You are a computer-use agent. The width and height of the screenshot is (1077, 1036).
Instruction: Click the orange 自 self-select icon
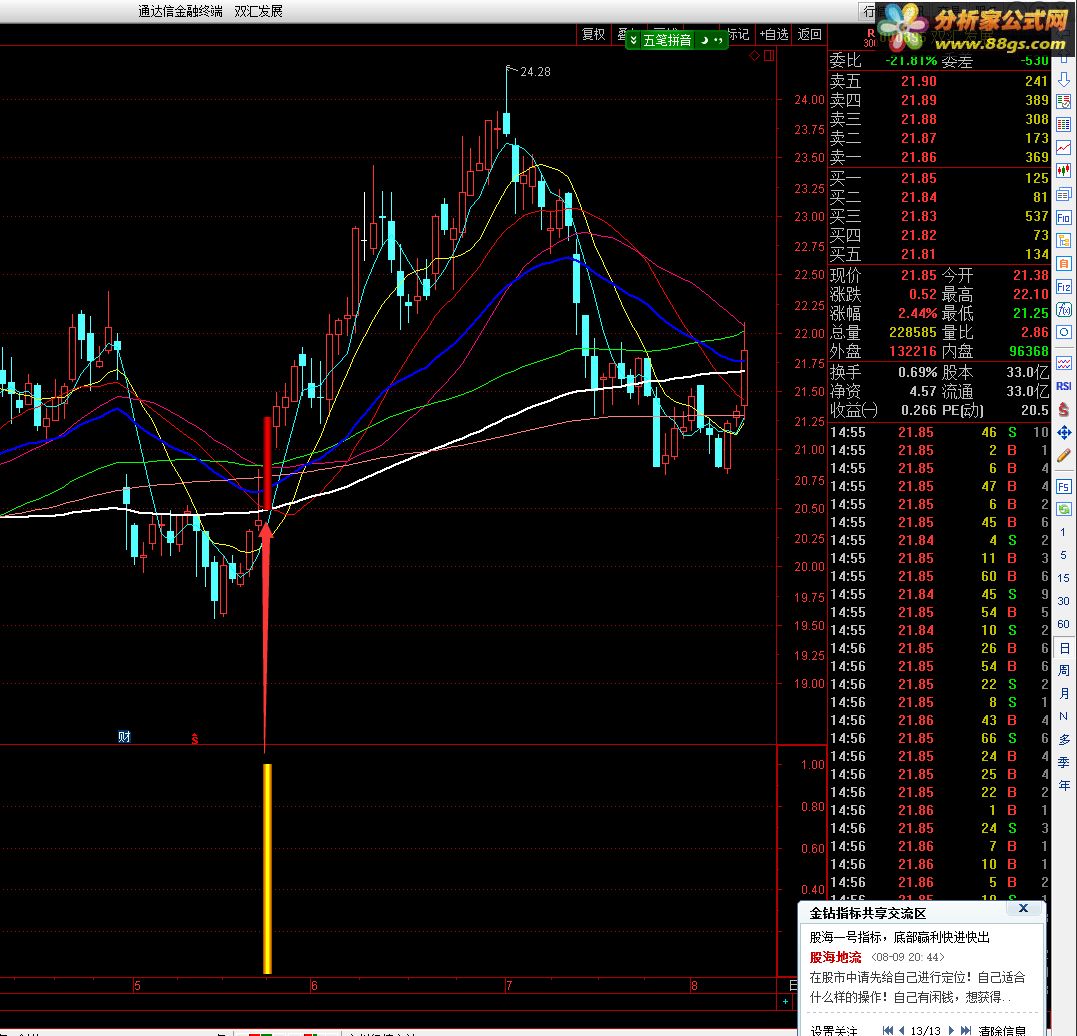[1063, 264]
